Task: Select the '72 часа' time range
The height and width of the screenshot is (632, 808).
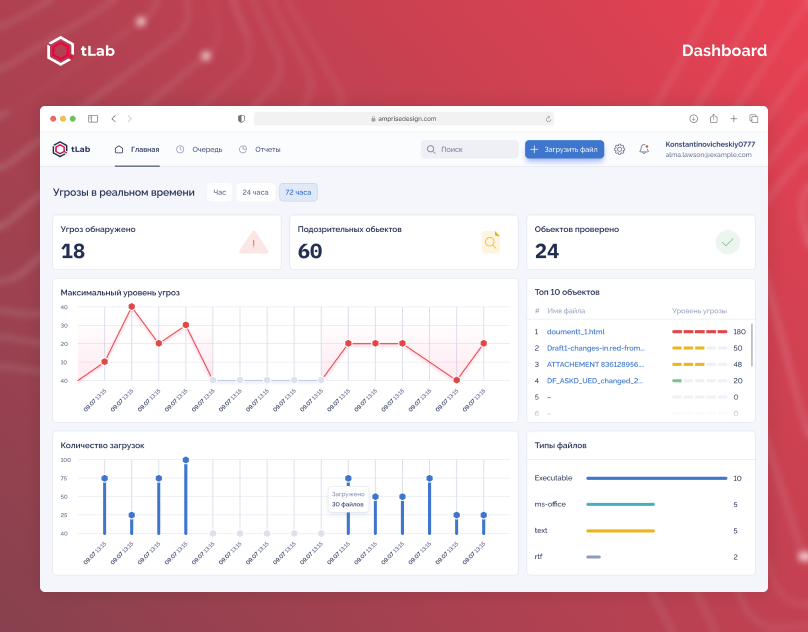Action: pos(298,192)
